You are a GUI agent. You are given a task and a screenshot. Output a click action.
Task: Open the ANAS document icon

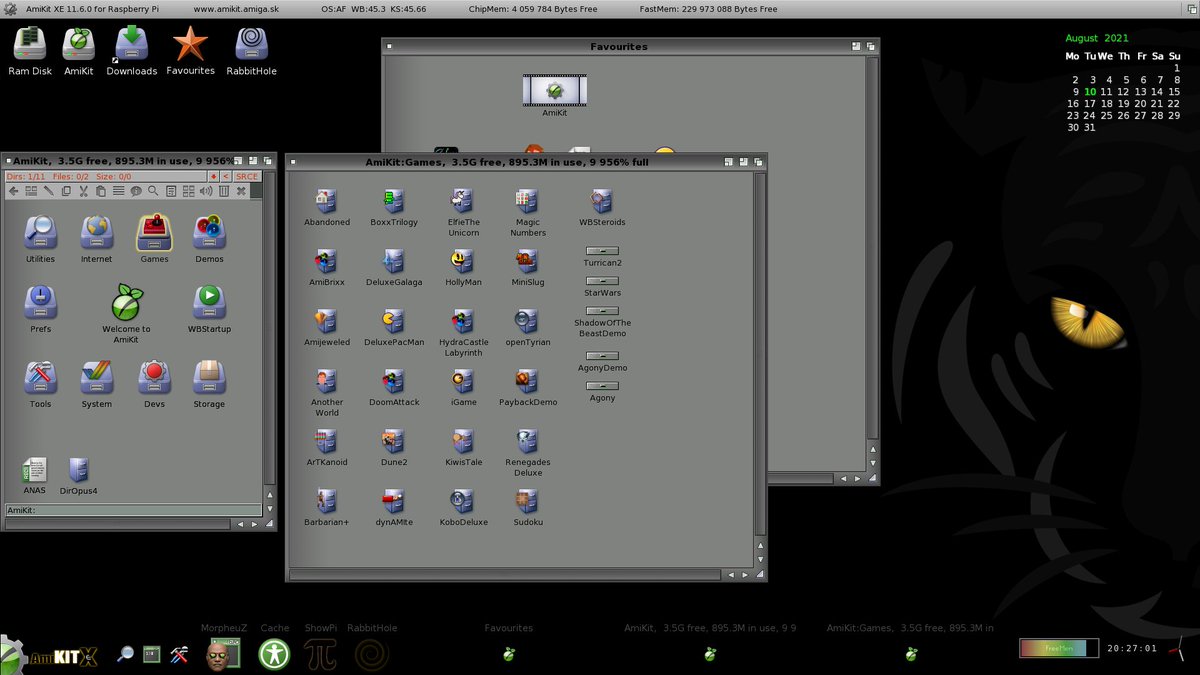click(34, 476)
